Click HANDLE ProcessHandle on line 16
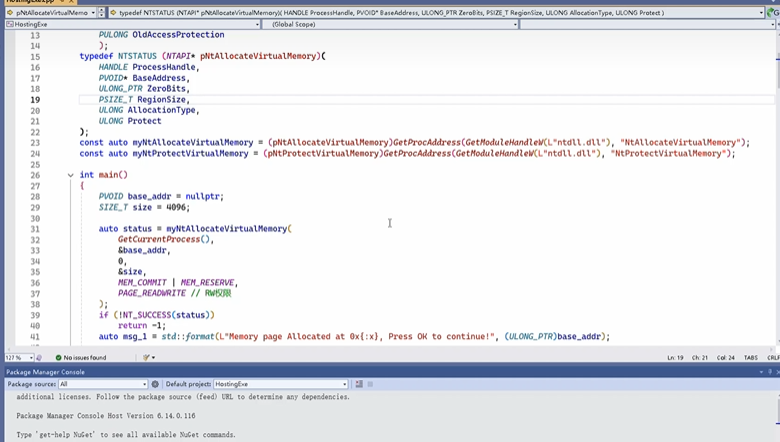780x442 pixels. pos(147,67)
